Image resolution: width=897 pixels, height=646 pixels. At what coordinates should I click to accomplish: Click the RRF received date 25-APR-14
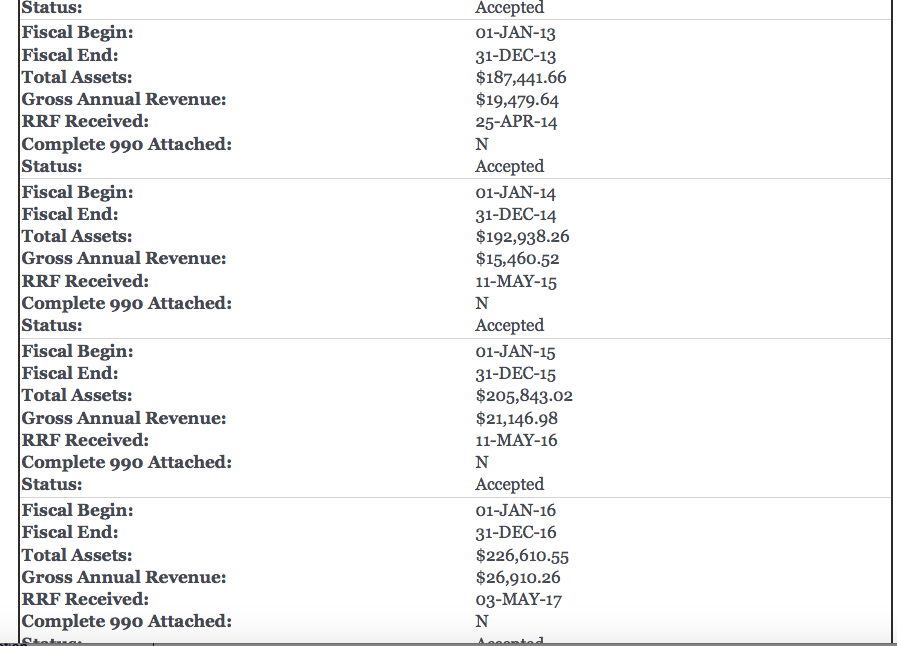516,121
